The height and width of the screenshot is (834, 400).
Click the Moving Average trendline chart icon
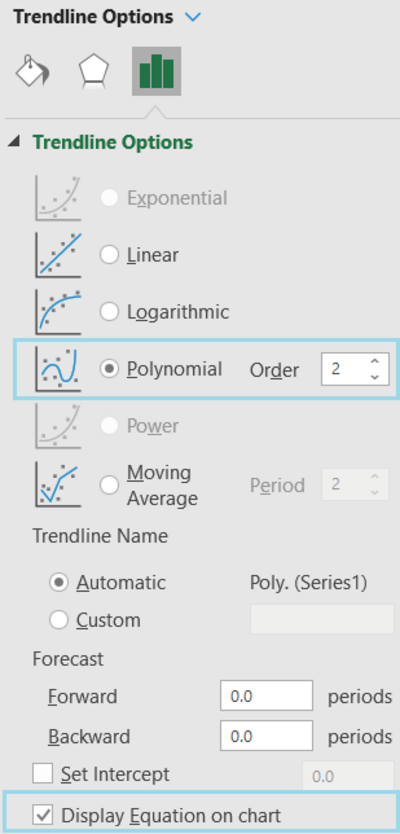(59, 484)
